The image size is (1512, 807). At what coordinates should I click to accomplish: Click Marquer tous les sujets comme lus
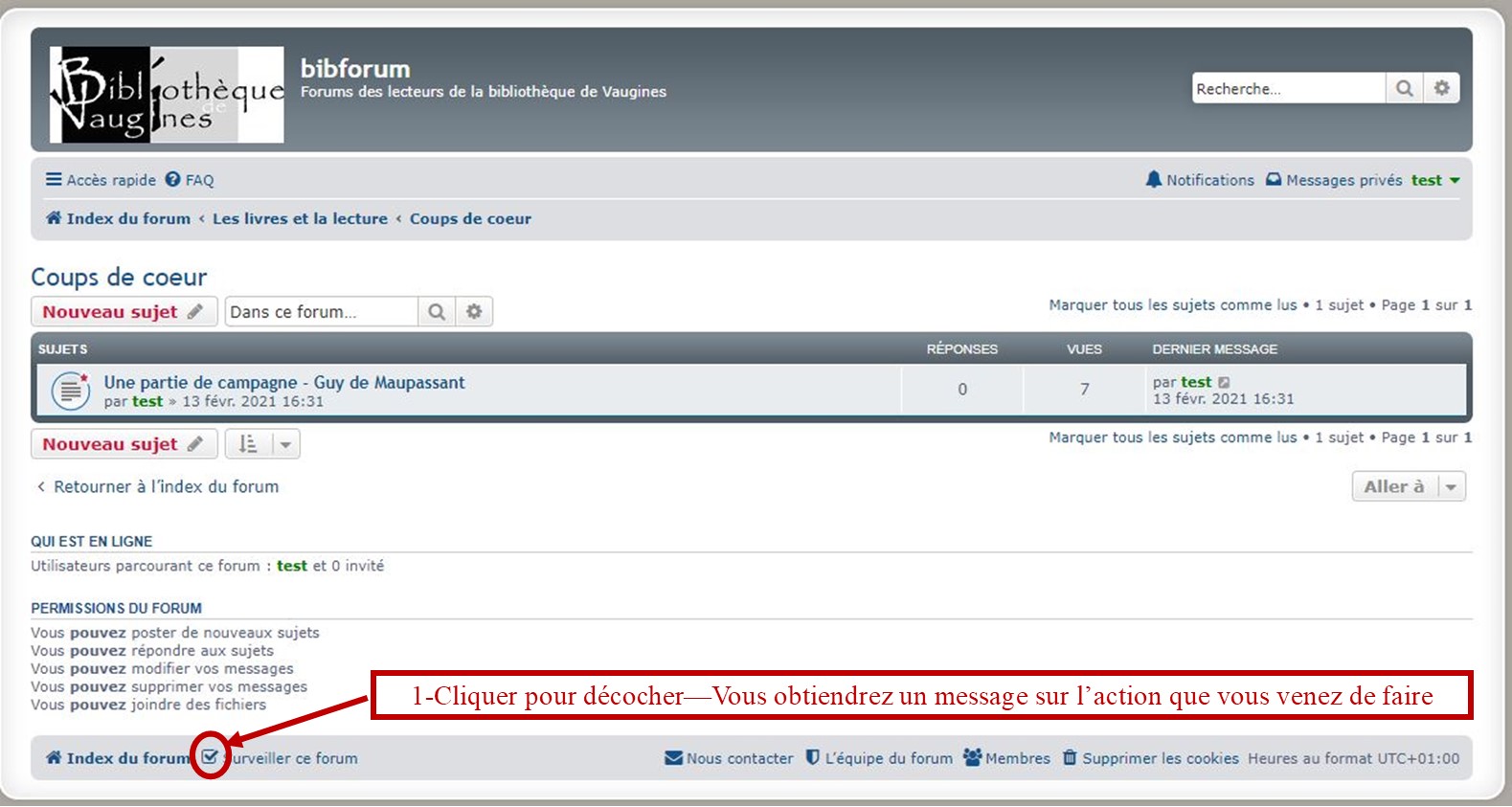(1172, 304)
